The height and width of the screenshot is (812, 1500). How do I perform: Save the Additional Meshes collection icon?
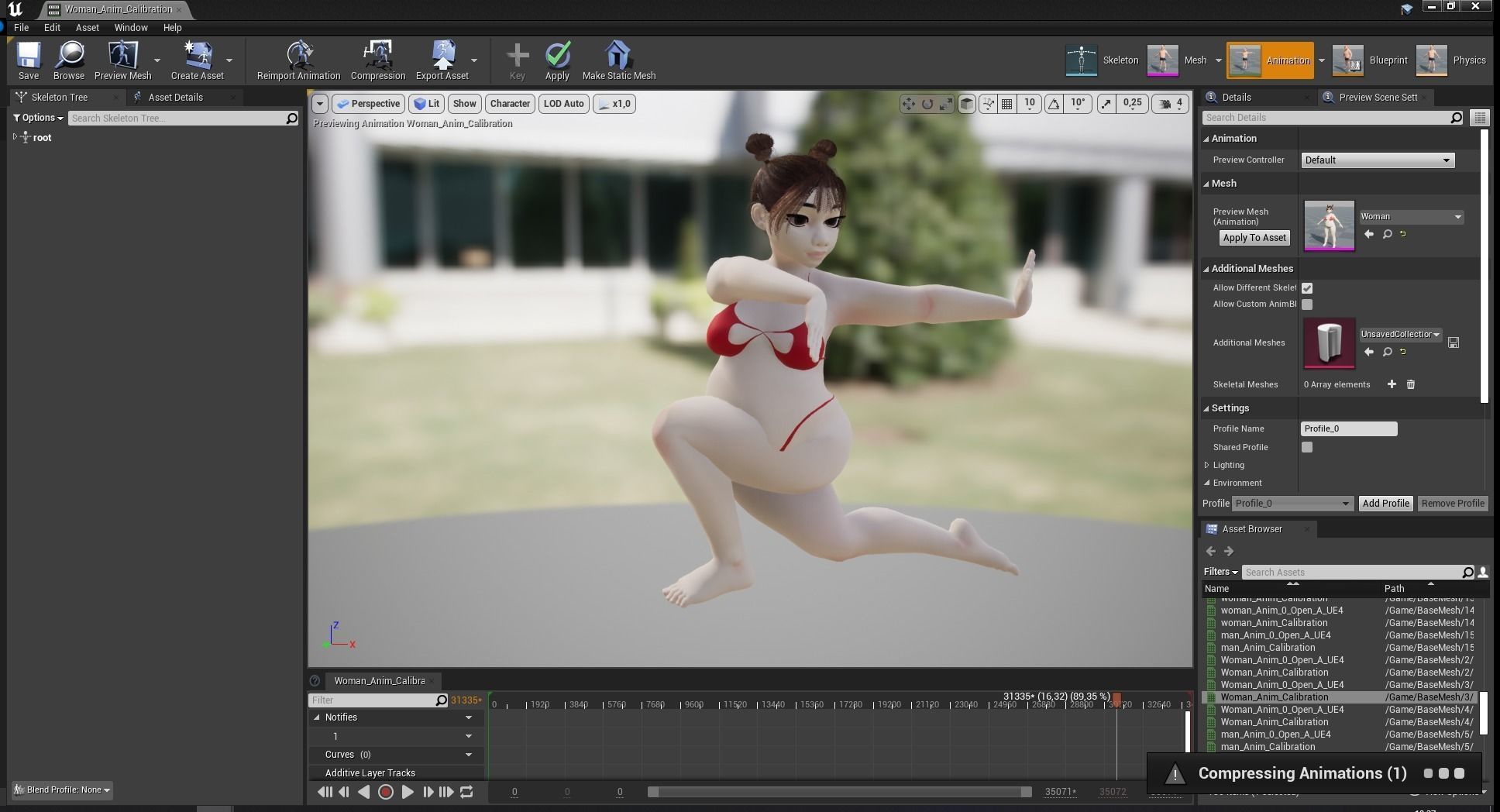pyautogui.click(x=1454, y=342)
